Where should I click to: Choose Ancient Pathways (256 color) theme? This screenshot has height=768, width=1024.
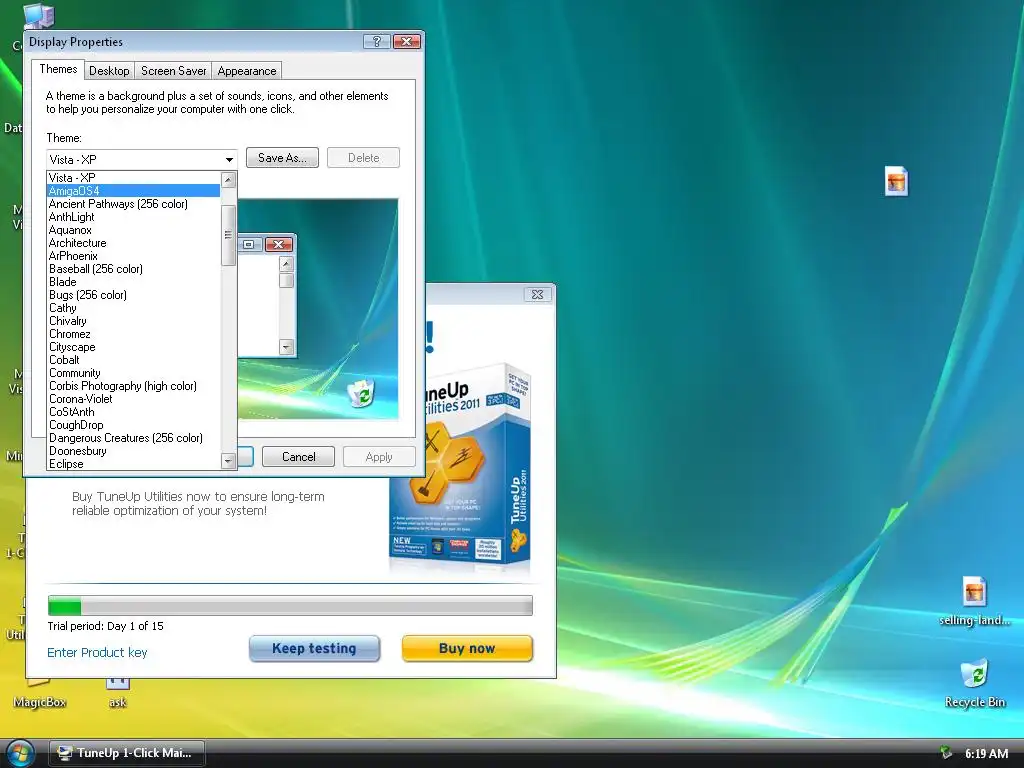tap(134, 204)
